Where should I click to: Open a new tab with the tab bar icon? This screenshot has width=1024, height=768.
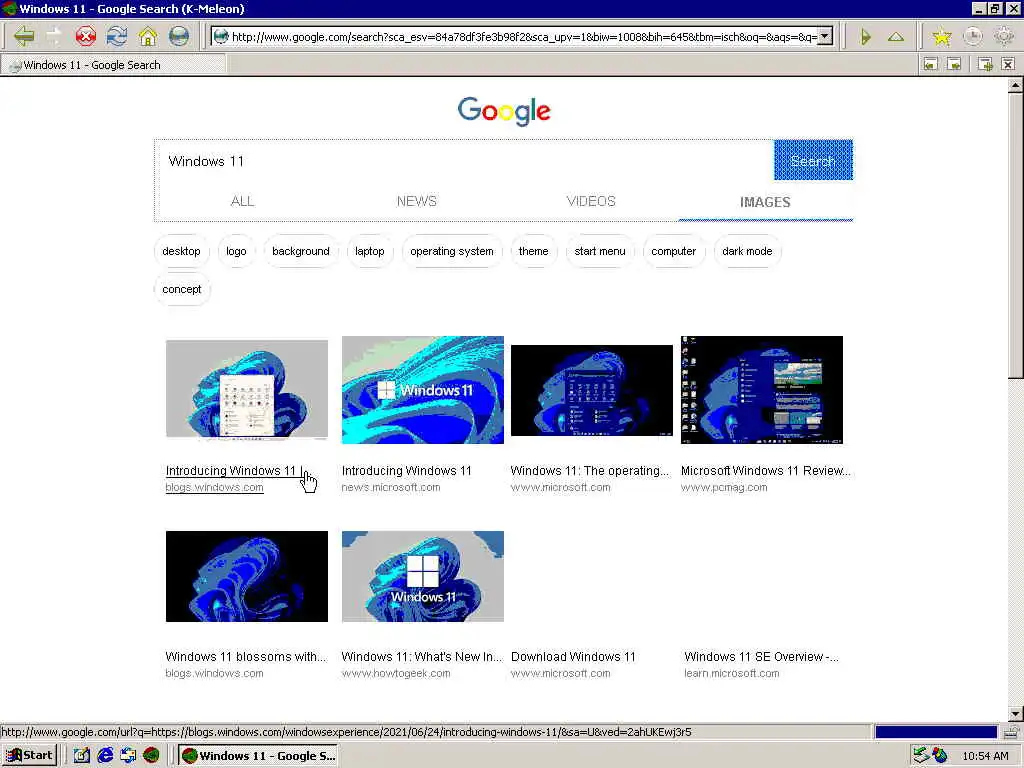[x=985, y=64]
